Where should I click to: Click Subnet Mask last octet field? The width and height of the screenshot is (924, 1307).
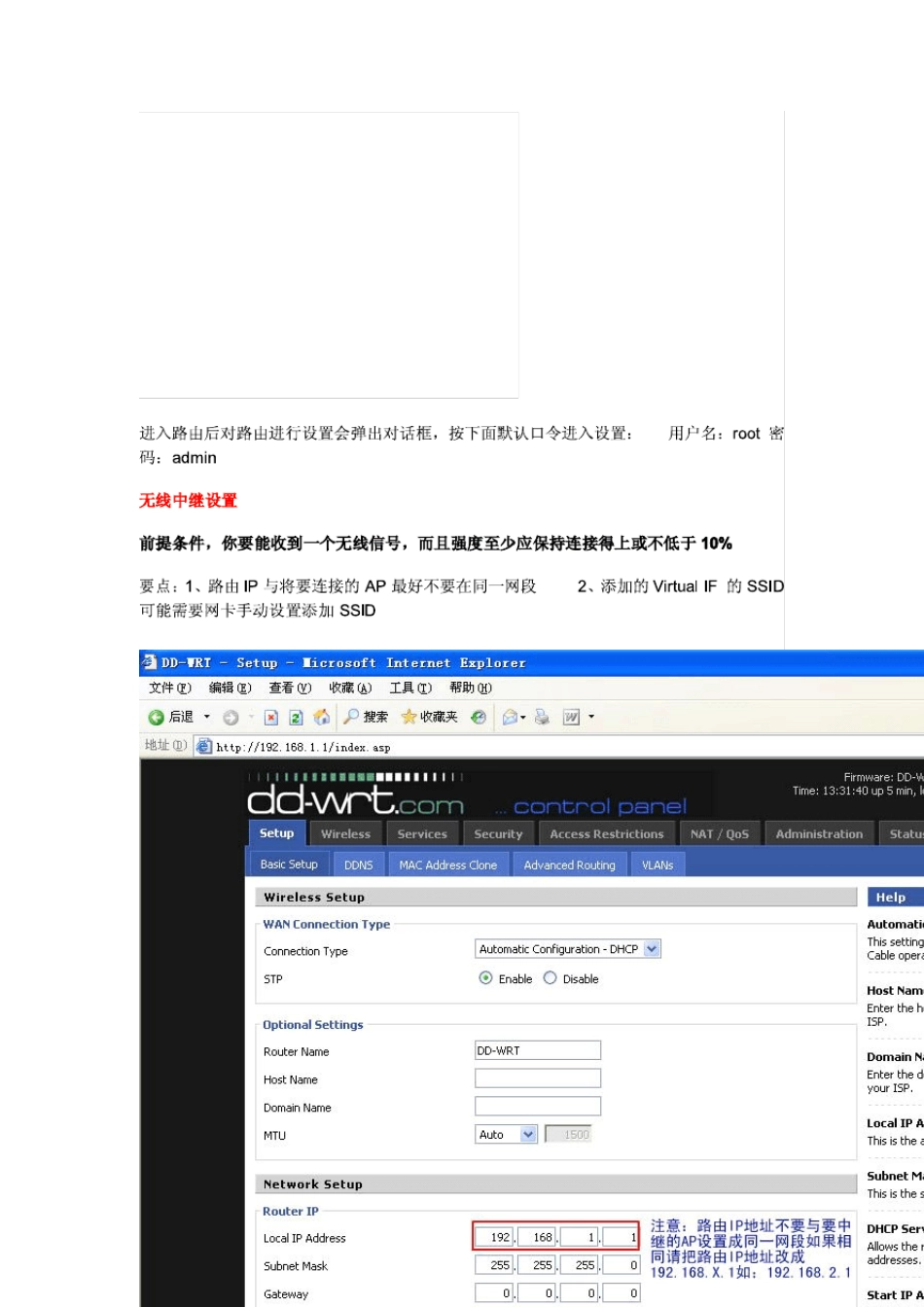[621, 1265]
